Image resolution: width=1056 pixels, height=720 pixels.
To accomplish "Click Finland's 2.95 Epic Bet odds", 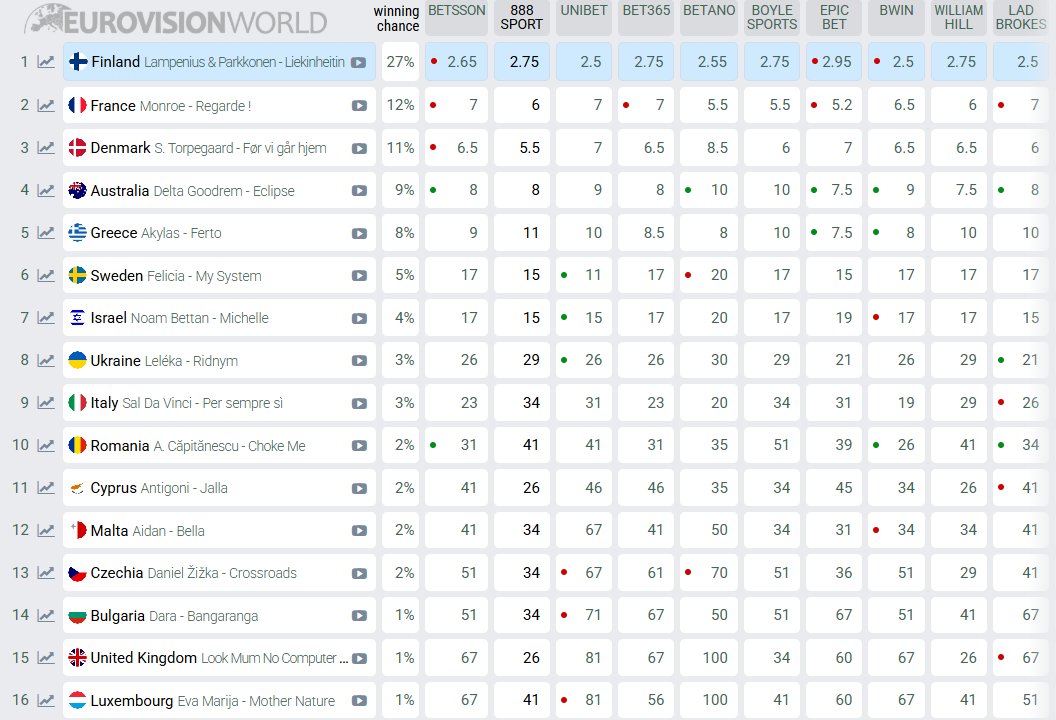I will [834, 62].
